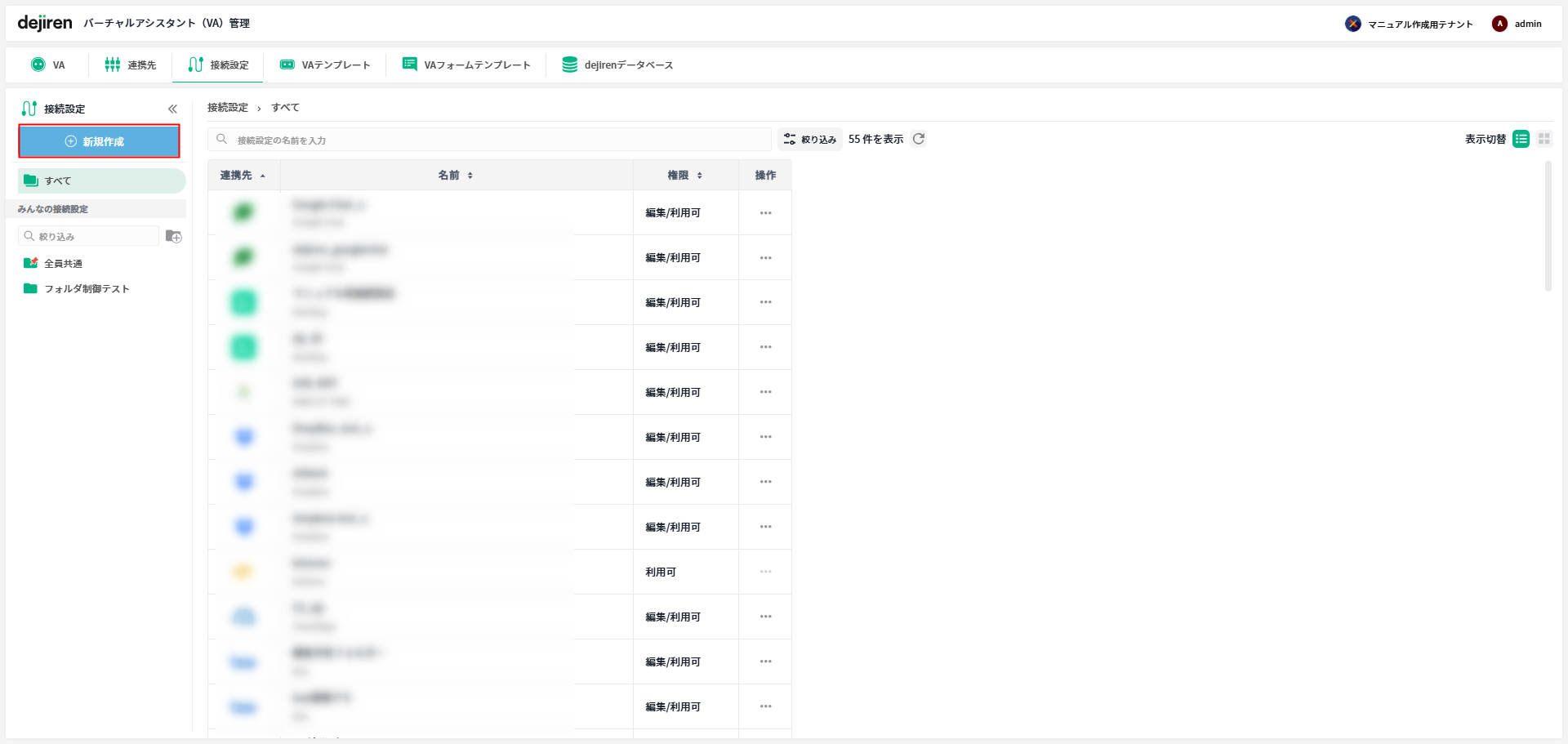The image size is (1568, 744).
Task: Click the refresh icon beside 55件を表示
Action: [919, 139]
